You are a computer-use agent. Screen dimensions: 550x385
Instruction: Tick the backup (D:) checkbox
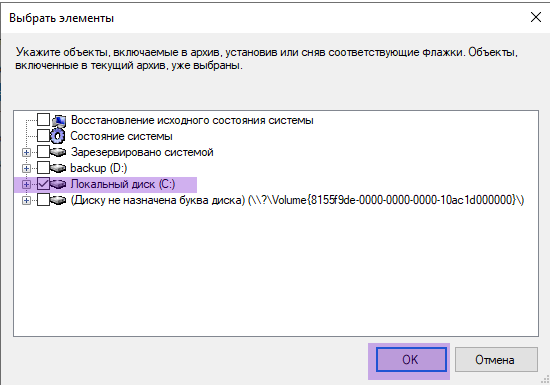click(x=43, y=168)
